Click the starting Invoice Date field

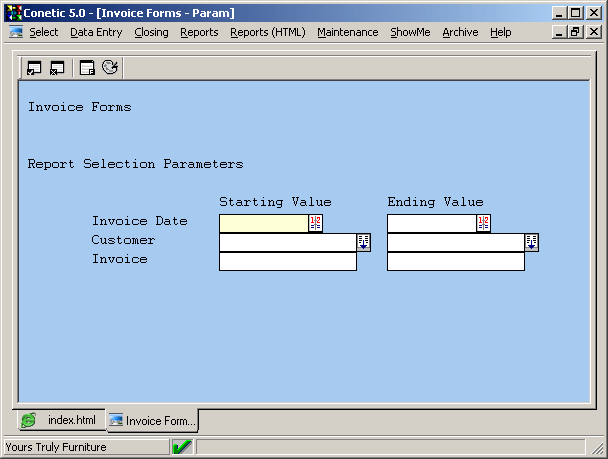tap(263, 223)
